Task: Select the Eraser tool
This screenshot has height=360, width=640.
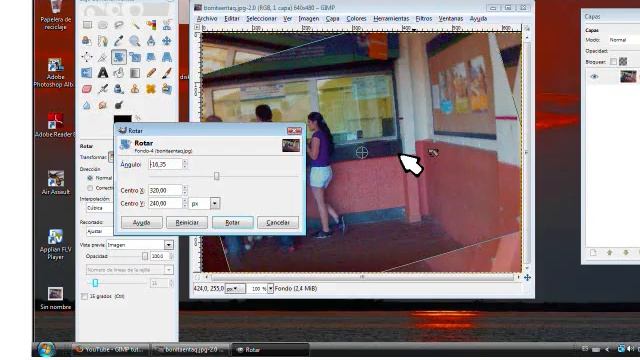Action: pyautogui.click(x=87, y=89)
